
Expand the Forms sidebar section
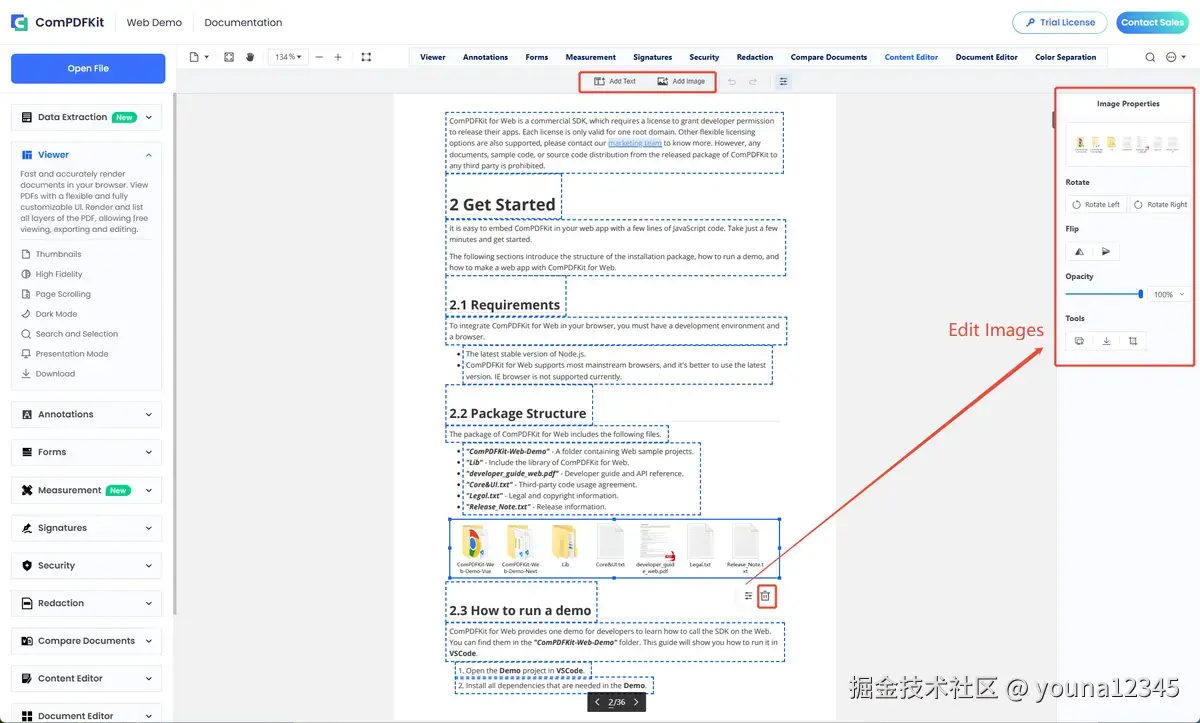tap(86, 452)
